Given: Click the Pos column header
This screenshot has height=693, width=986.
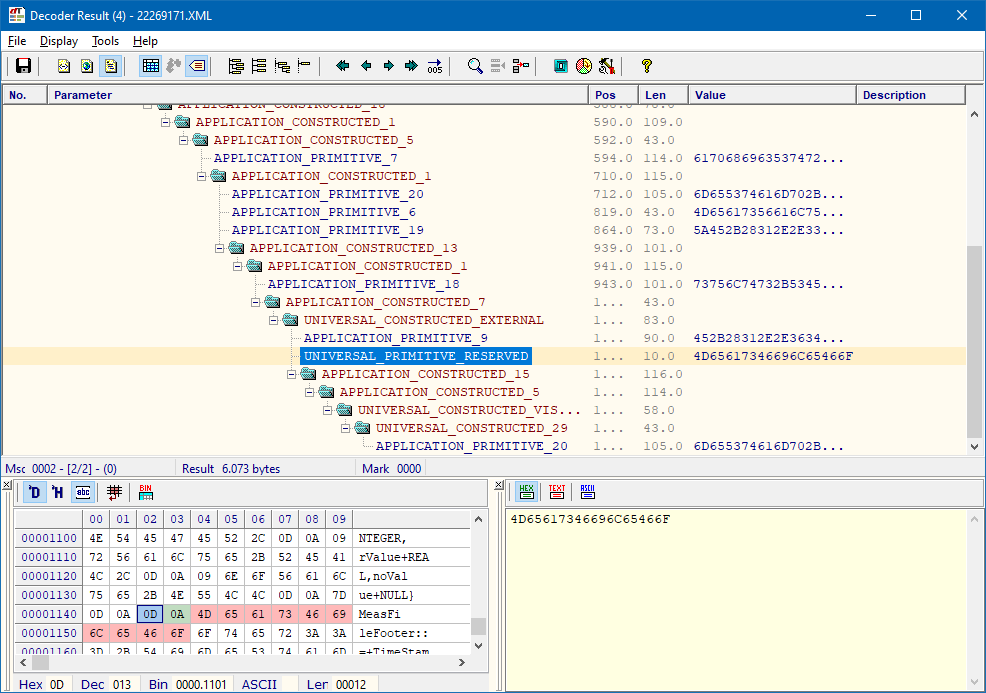Looking at the screenshot, I should (x=613, y=95).
